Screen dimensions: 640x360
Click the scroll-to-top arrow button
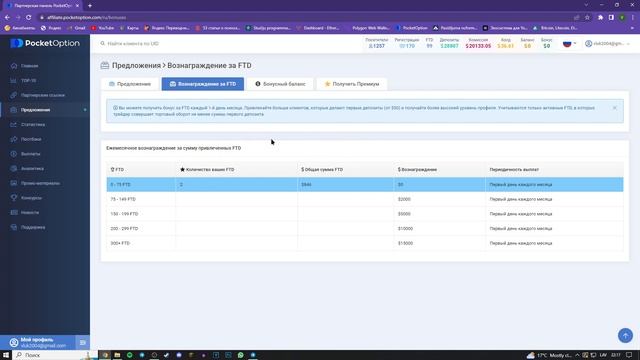(x=625, y=336)
